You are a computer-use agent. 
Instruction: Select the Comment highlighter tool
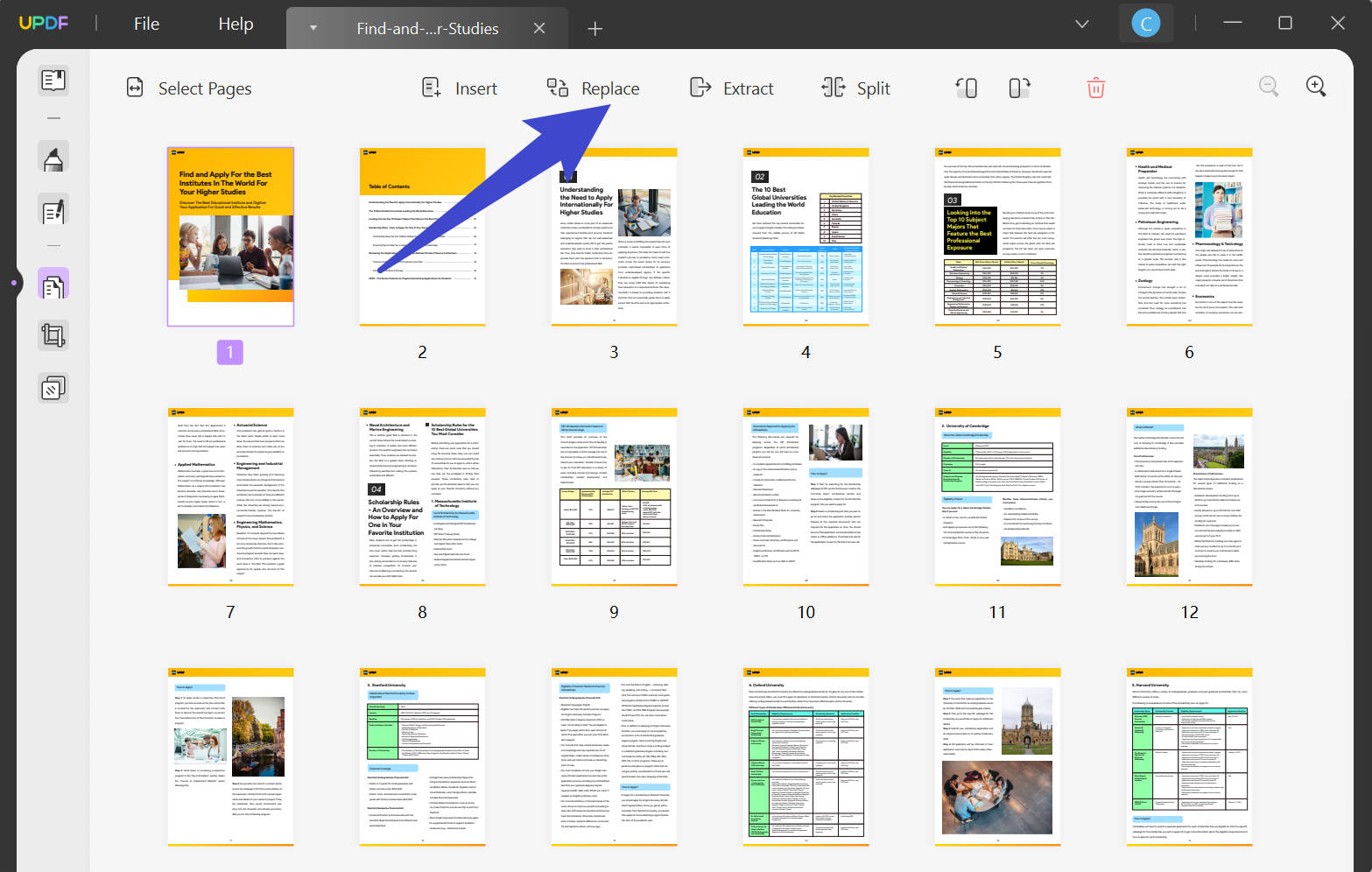coord(53,158)
